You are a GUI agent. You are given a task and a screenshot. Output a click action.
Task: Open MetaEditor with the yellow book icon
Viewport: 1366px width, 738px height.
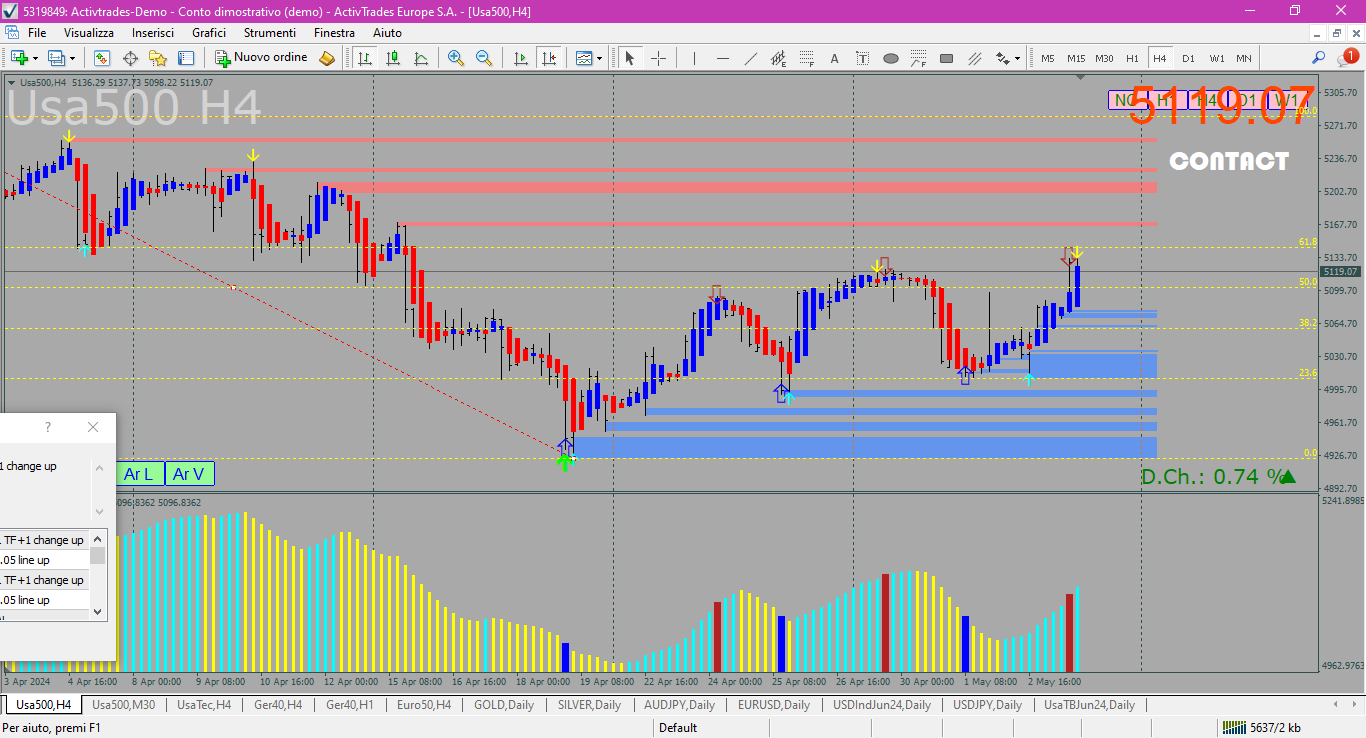[x=327, y=58]
